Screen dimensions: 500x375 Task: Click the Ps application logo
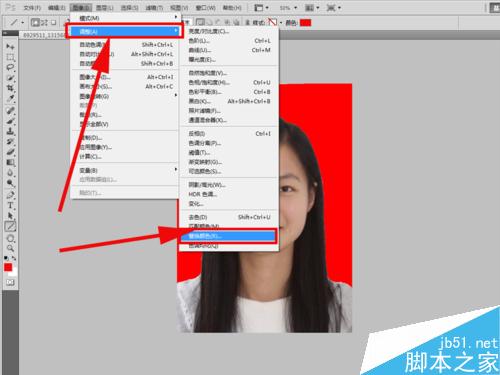coord(10,7)
